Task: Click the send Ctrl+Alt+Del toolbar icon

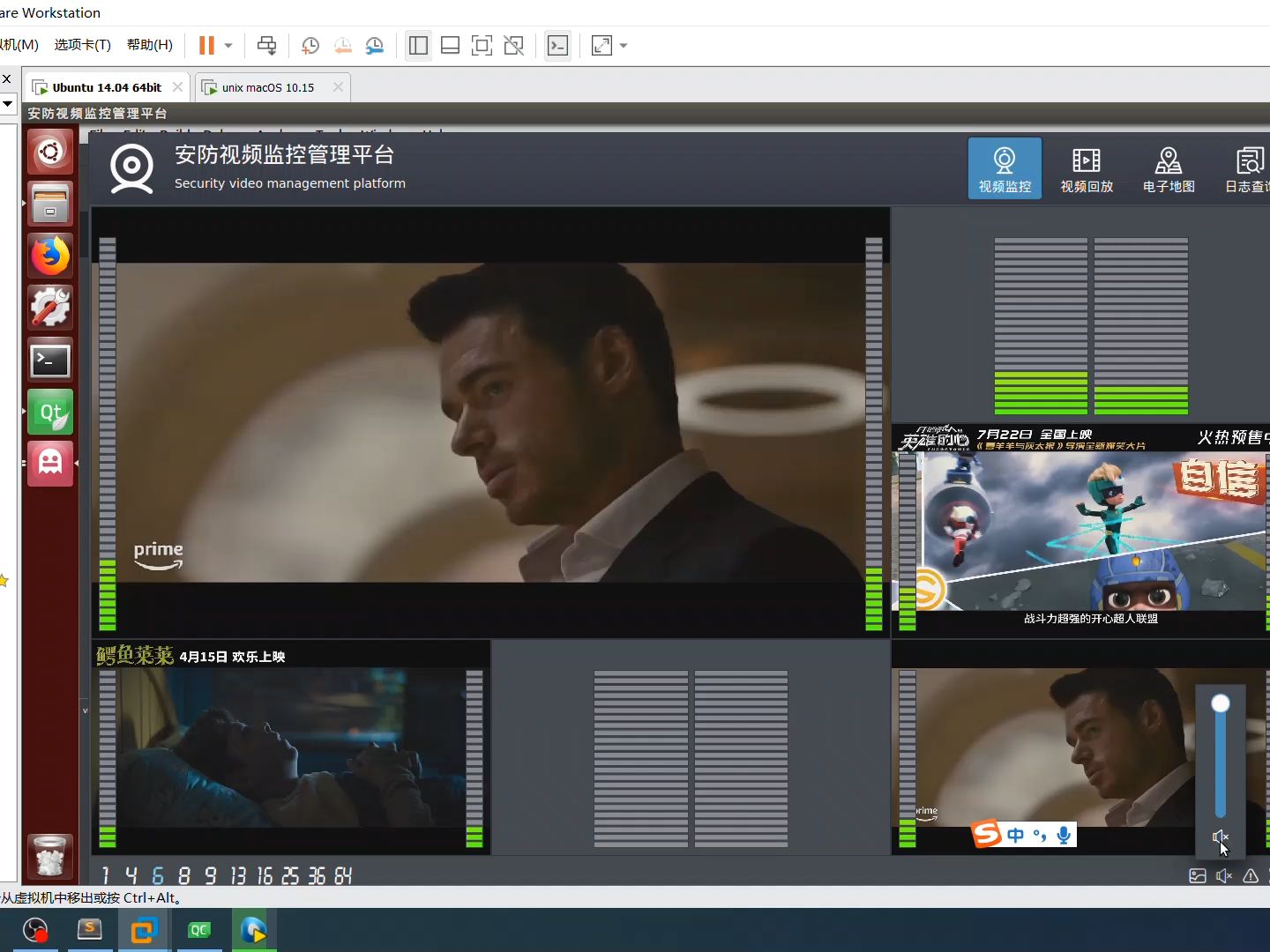Action: [266, 46]
